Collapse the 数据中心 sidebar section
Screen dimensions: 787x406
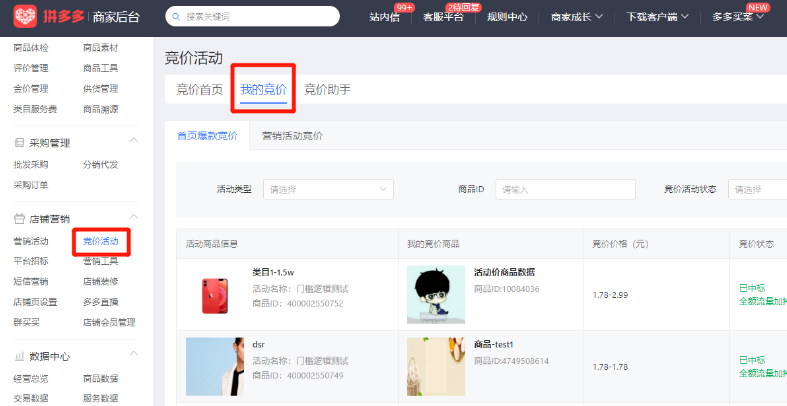tap(135, 356)
